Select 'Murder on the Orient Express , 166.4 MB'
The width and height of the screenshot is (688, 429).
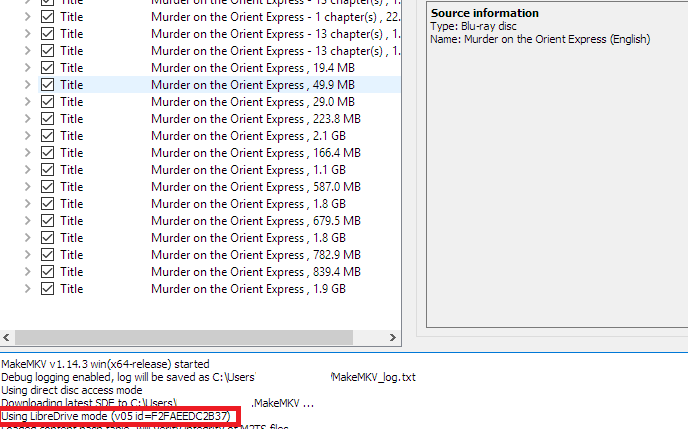[x=256, y=153]
